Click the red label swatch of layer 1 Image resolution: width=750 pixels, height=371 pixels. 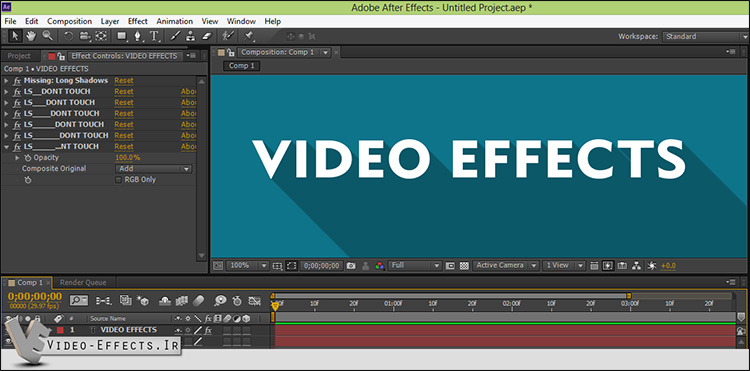coord(60,330)
